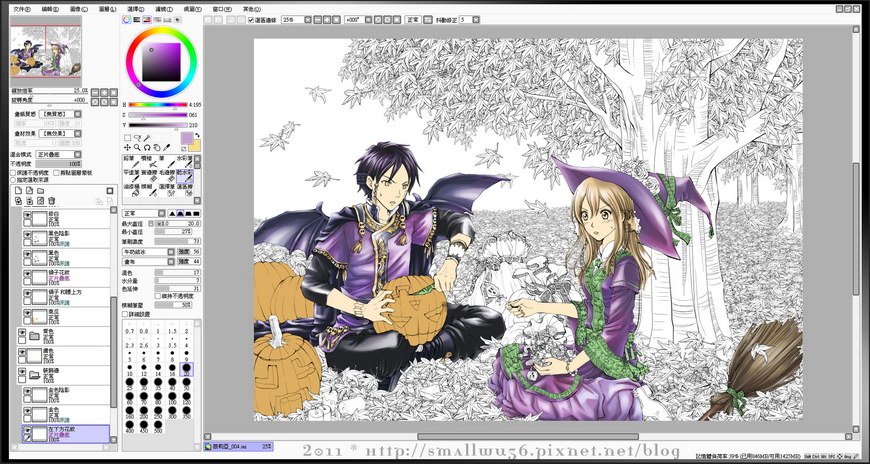Click the 正常 button in top toolbar
The height and width of the screenshot is (464, 870).
413,19
